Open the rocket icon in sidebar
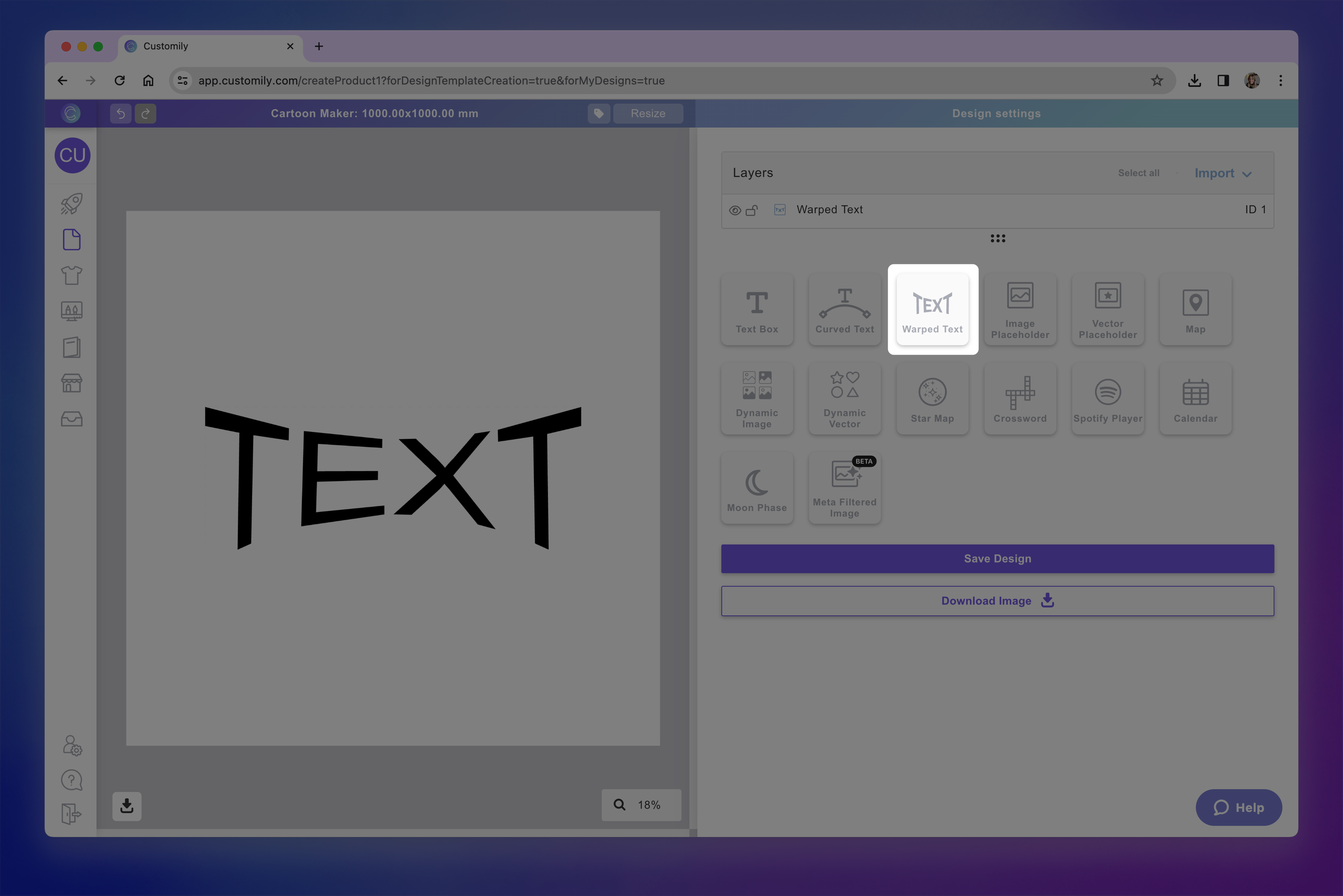This screenshot has height=896, width=1343. tap(71, 203)
